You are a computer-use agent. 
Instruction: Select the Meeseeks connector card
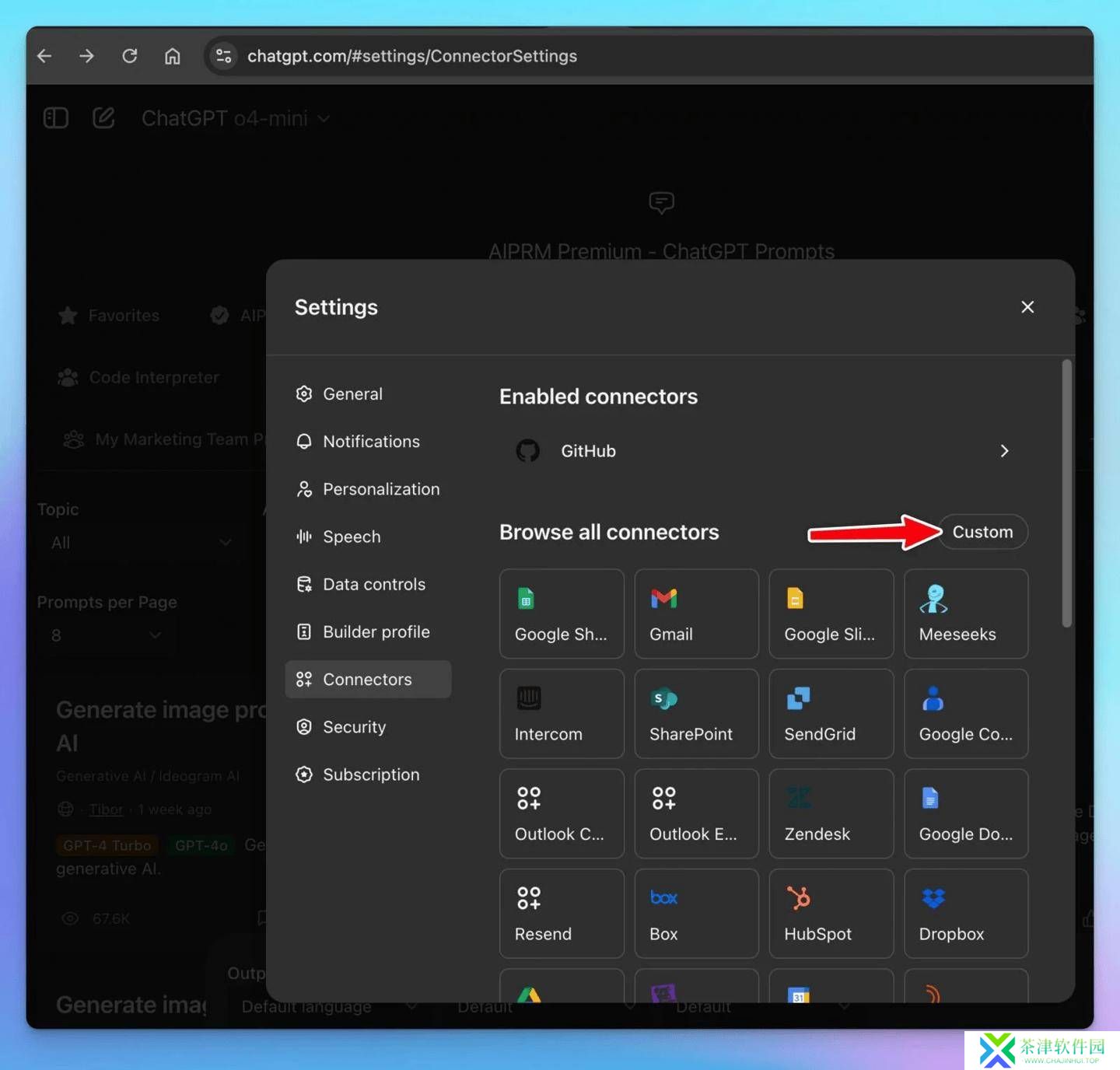coord(966,614)
